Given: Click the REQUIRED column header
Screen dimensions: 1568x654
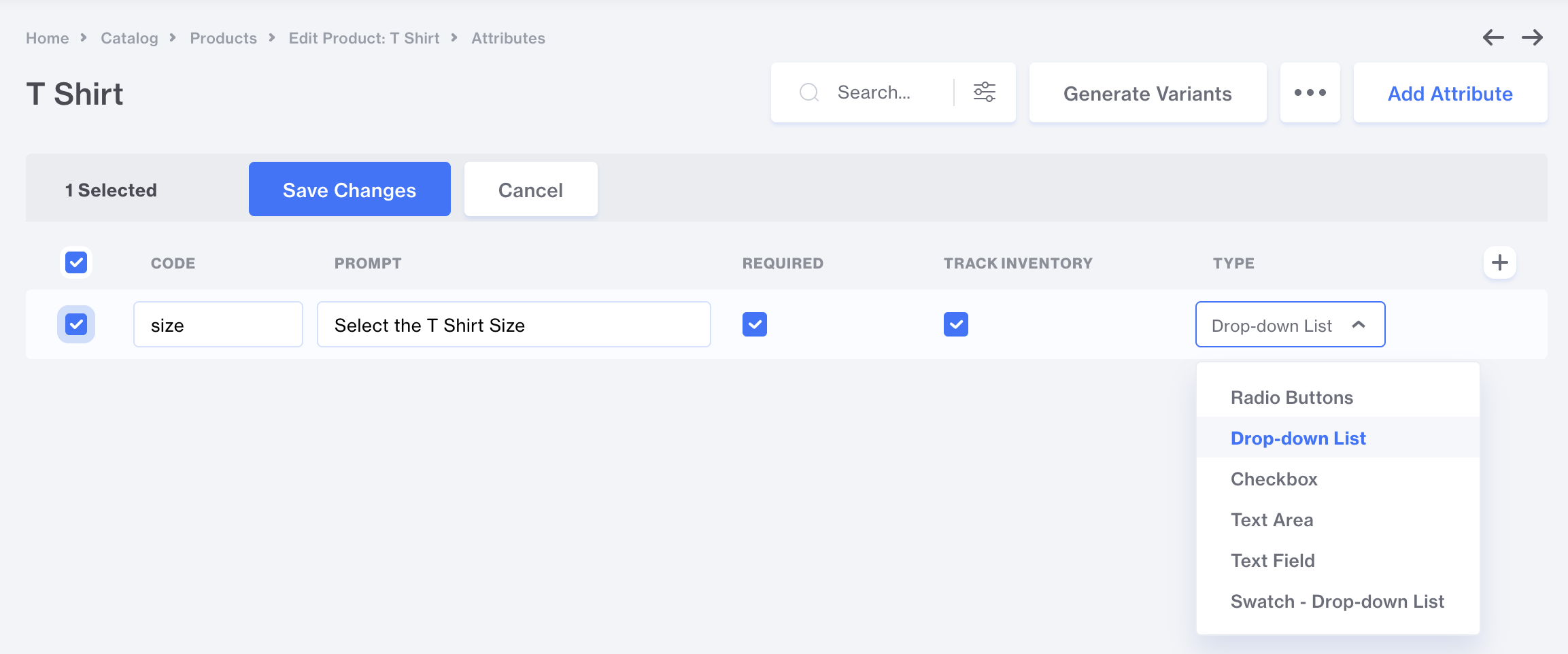Looking at the screenshot, I should coord(783,263).
